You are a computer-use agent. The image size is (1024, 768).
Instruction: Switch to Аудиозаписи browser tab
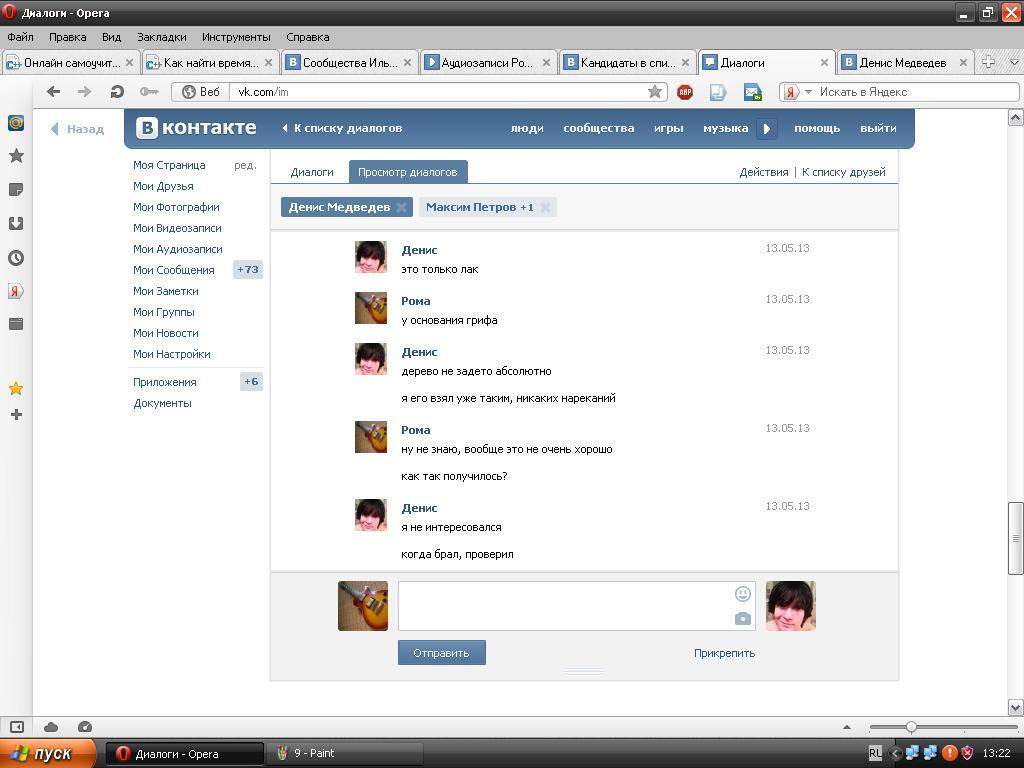click(488, 63)
